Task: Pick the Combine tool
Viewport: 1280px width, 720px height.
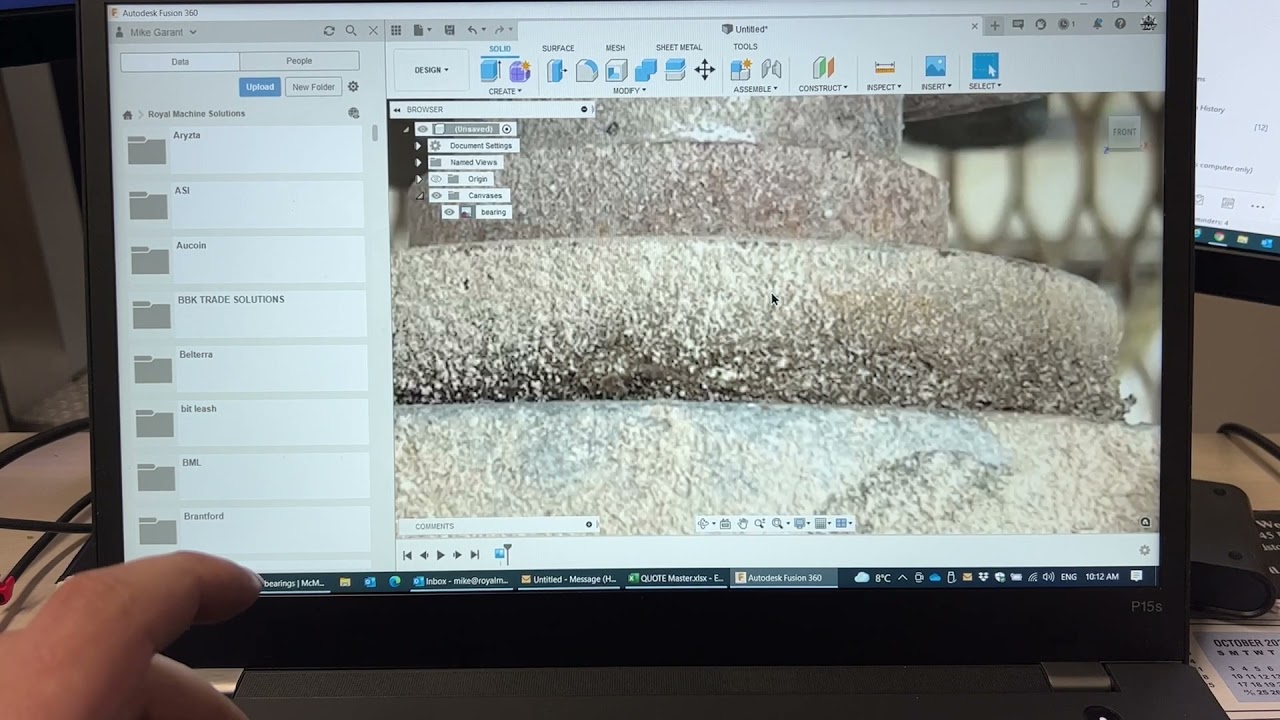Action: [646, 70]
